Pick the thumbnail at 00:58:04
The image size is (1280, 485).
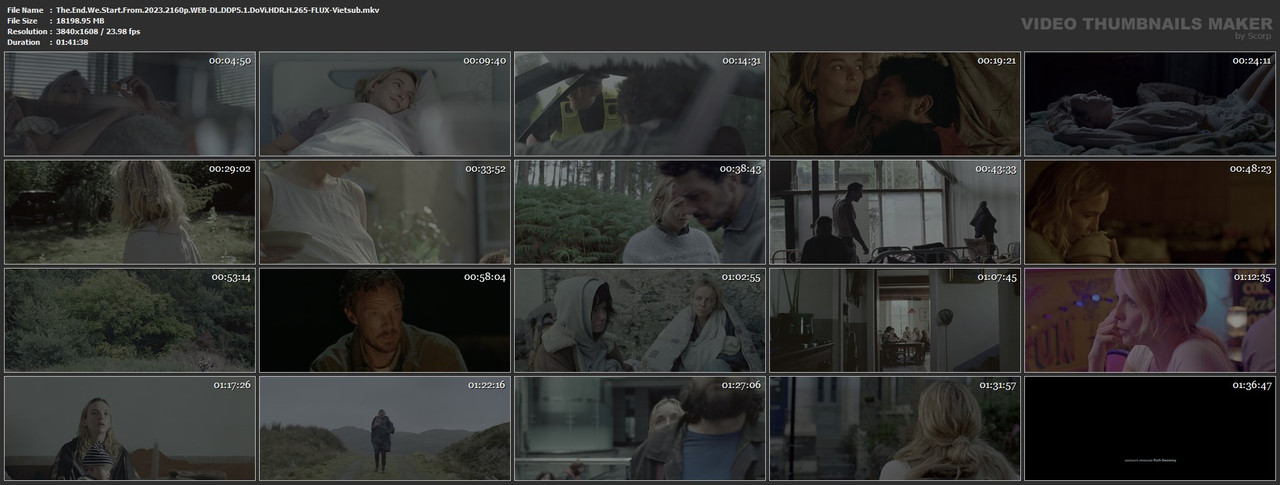[x=385, y=320]
